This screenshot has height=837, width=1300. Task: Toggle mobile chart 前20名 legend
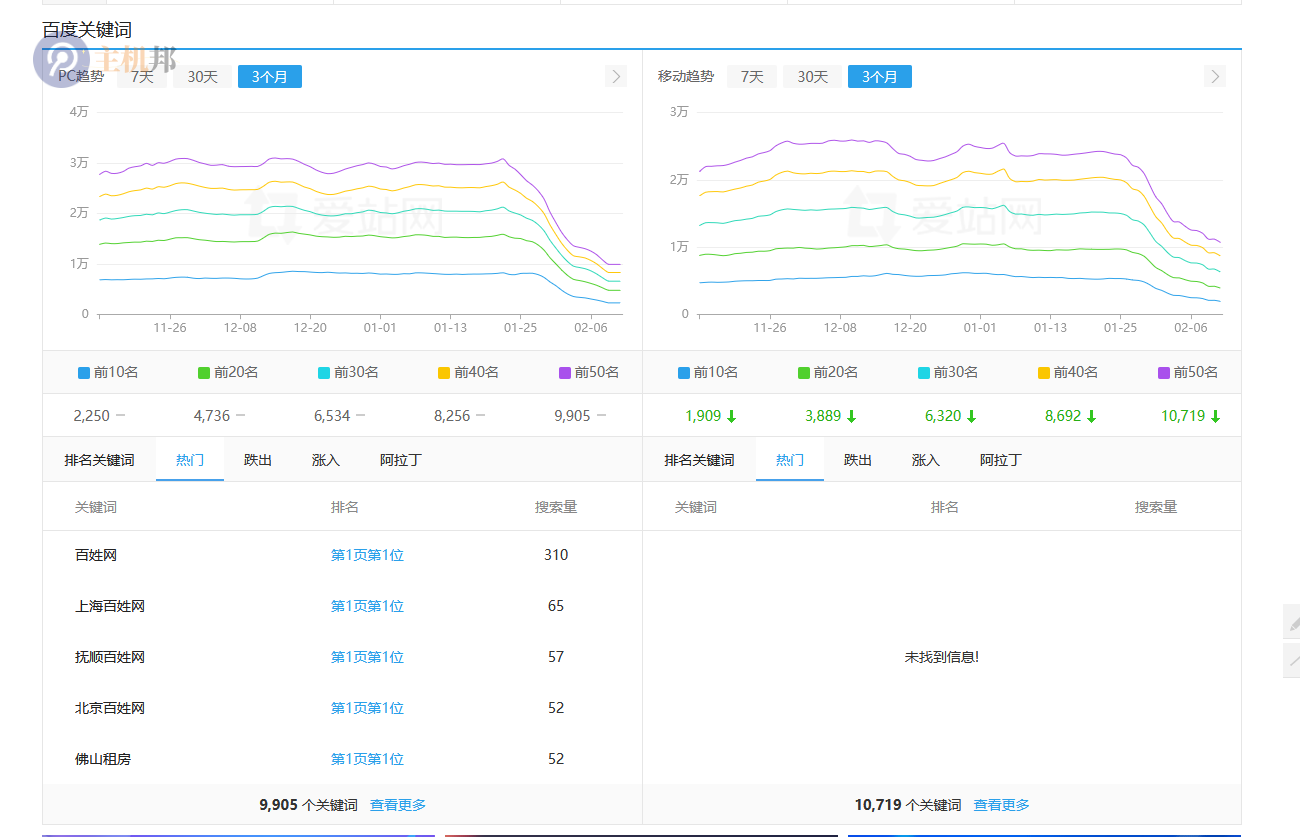pos(828,372)
